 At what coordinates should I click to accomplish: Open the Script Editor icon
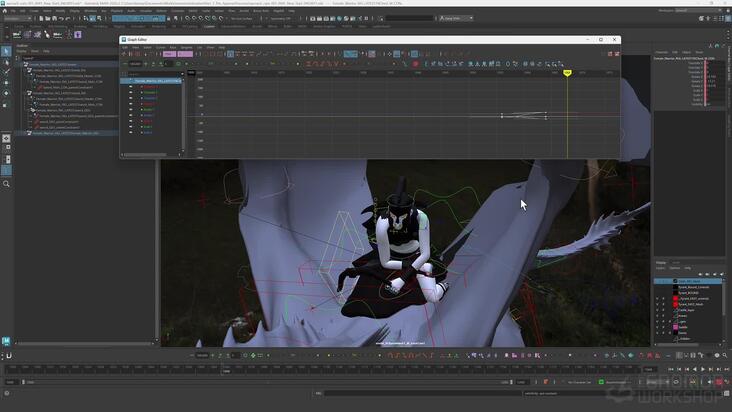(x=728, y=393)
